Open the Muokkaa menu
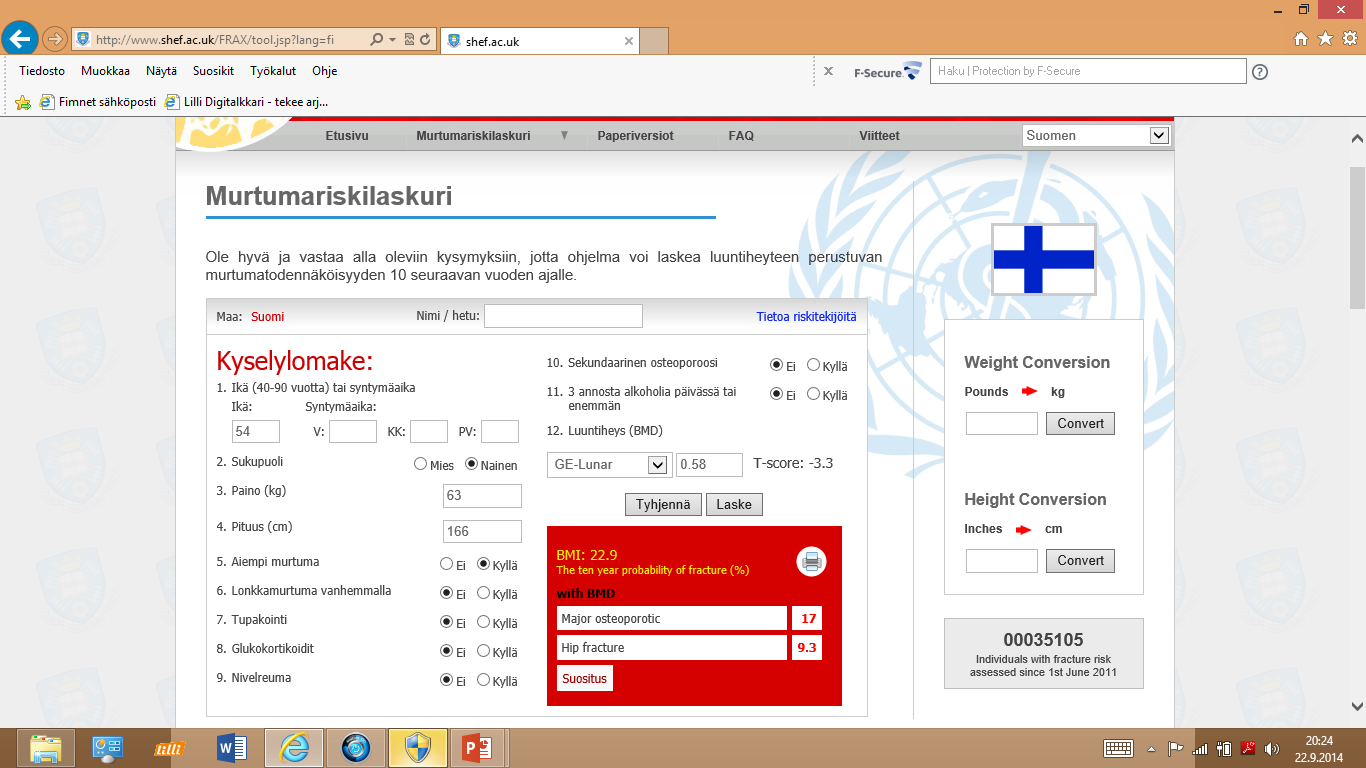The image size is (1366, 768). coord(106,71)
